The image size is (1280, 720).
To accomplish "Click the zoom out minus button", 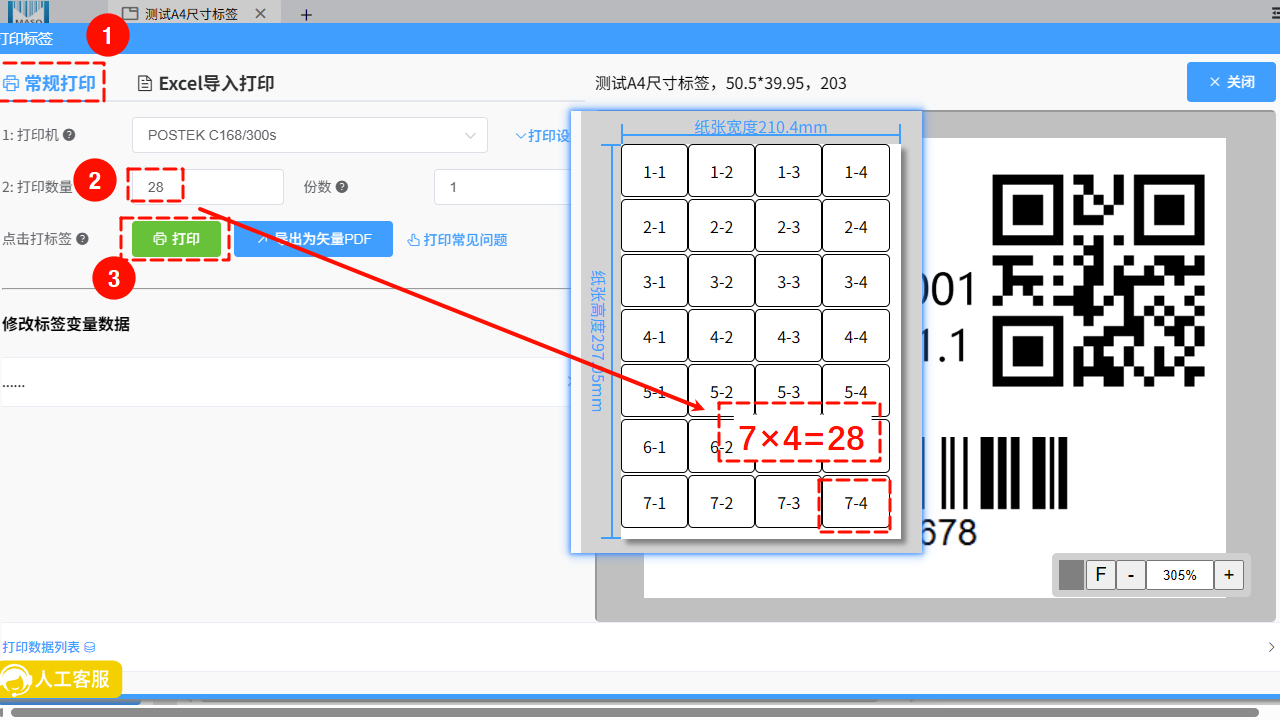I will tap(1131, 575).
